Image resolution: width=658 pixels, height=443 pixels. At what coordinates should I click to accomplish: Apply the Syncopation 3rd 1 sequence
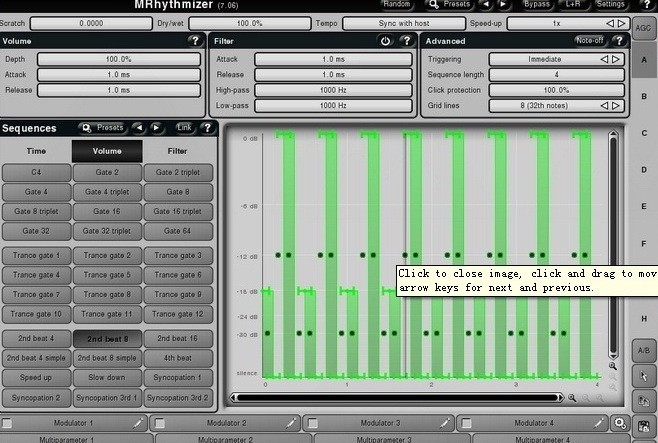pyautogui.click(x=107, y=398)
